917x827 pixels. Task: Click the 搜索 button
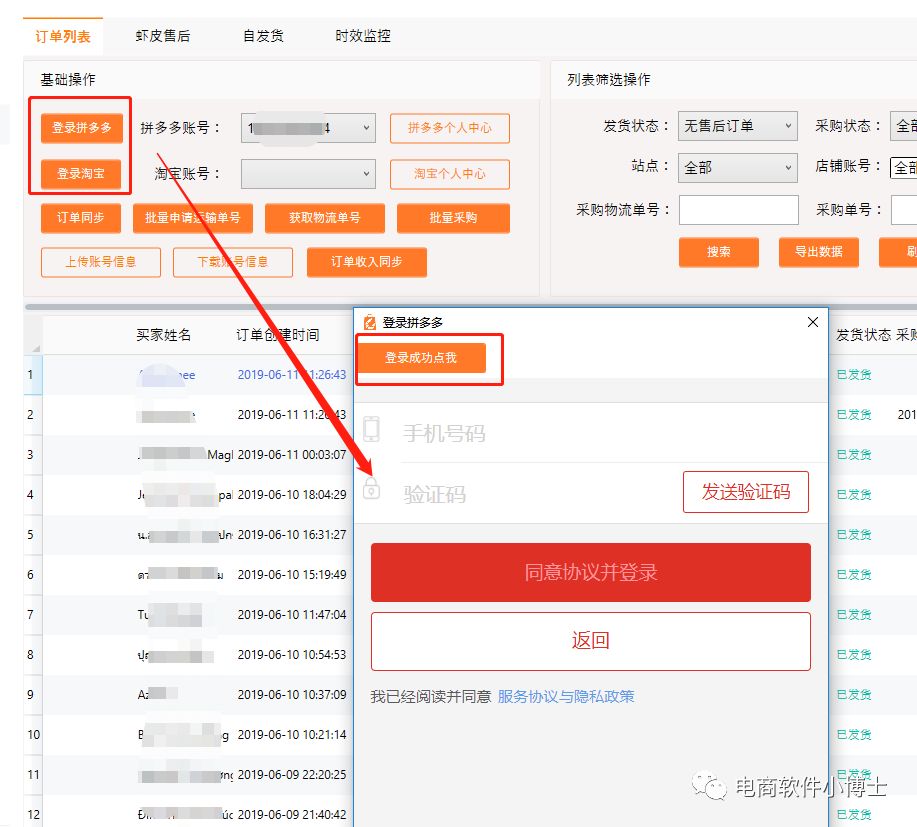(x=719, y=252)
